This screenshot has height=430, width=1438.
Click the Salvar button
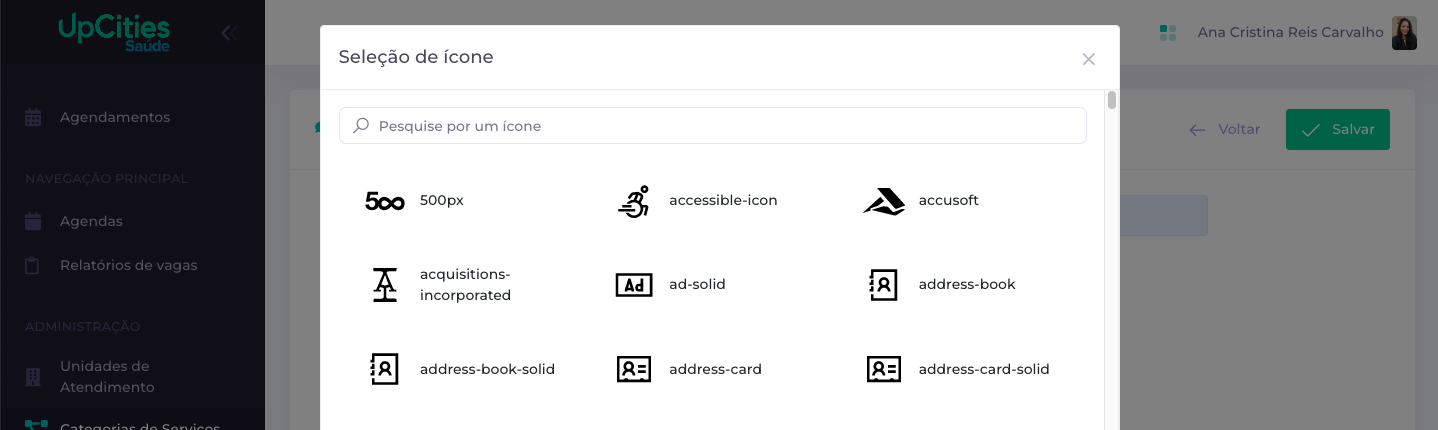pos(1338,129)
